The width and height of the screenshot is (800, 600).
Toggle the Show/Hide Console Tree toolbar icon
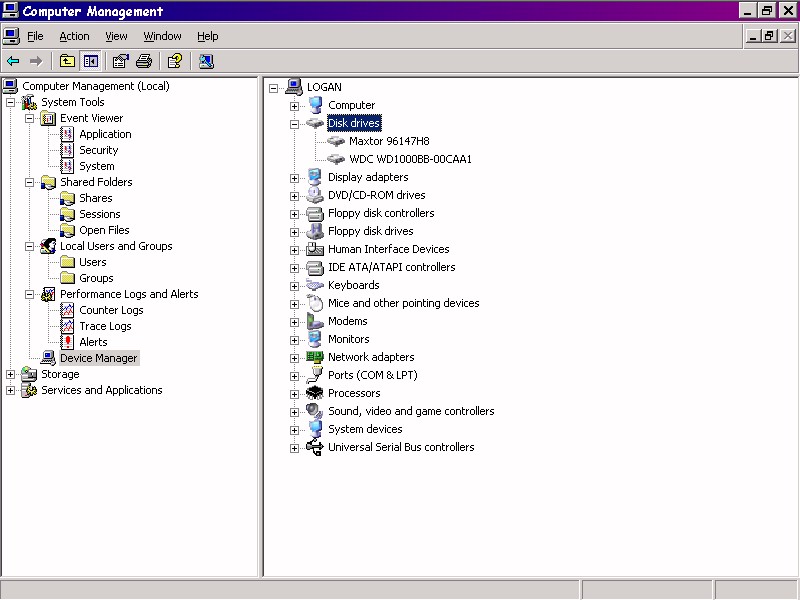(x=91, y=62)
